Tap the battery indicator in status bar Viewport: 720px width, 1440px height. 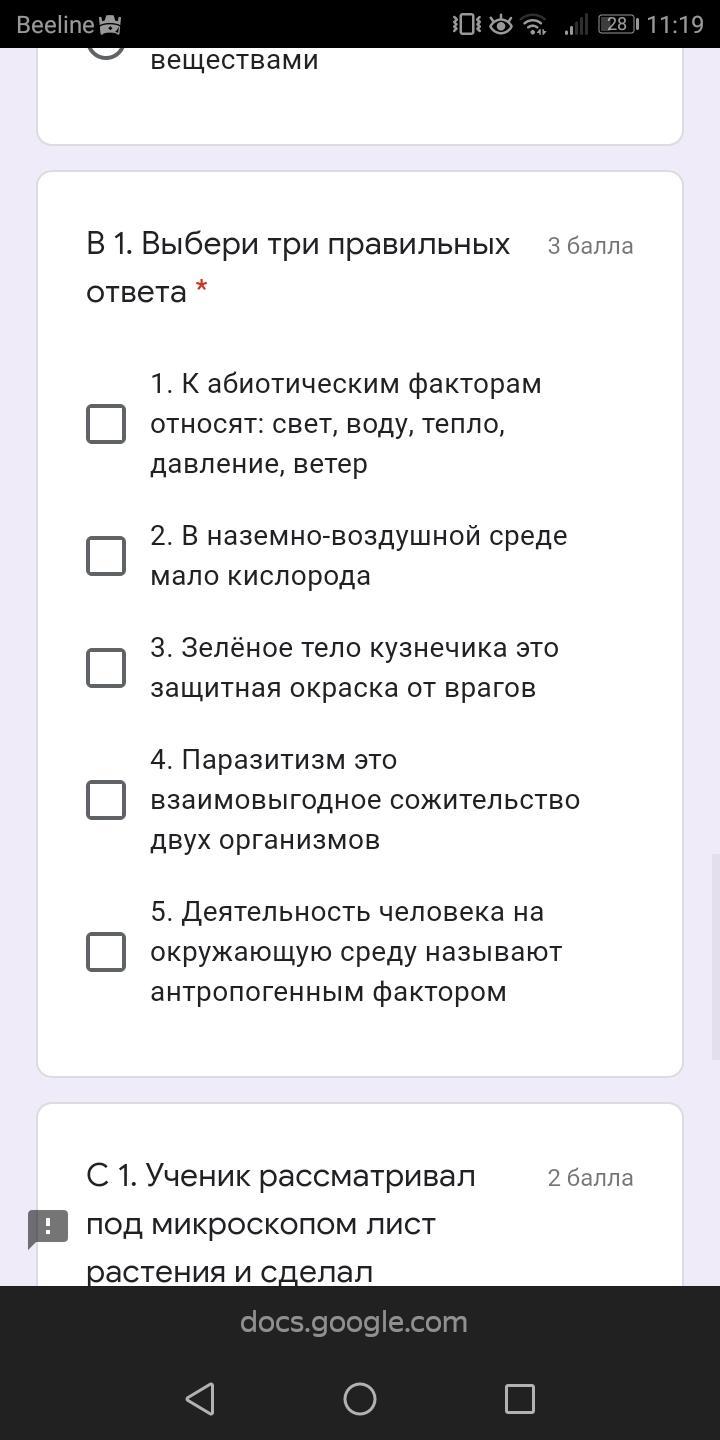pos(617,24)
